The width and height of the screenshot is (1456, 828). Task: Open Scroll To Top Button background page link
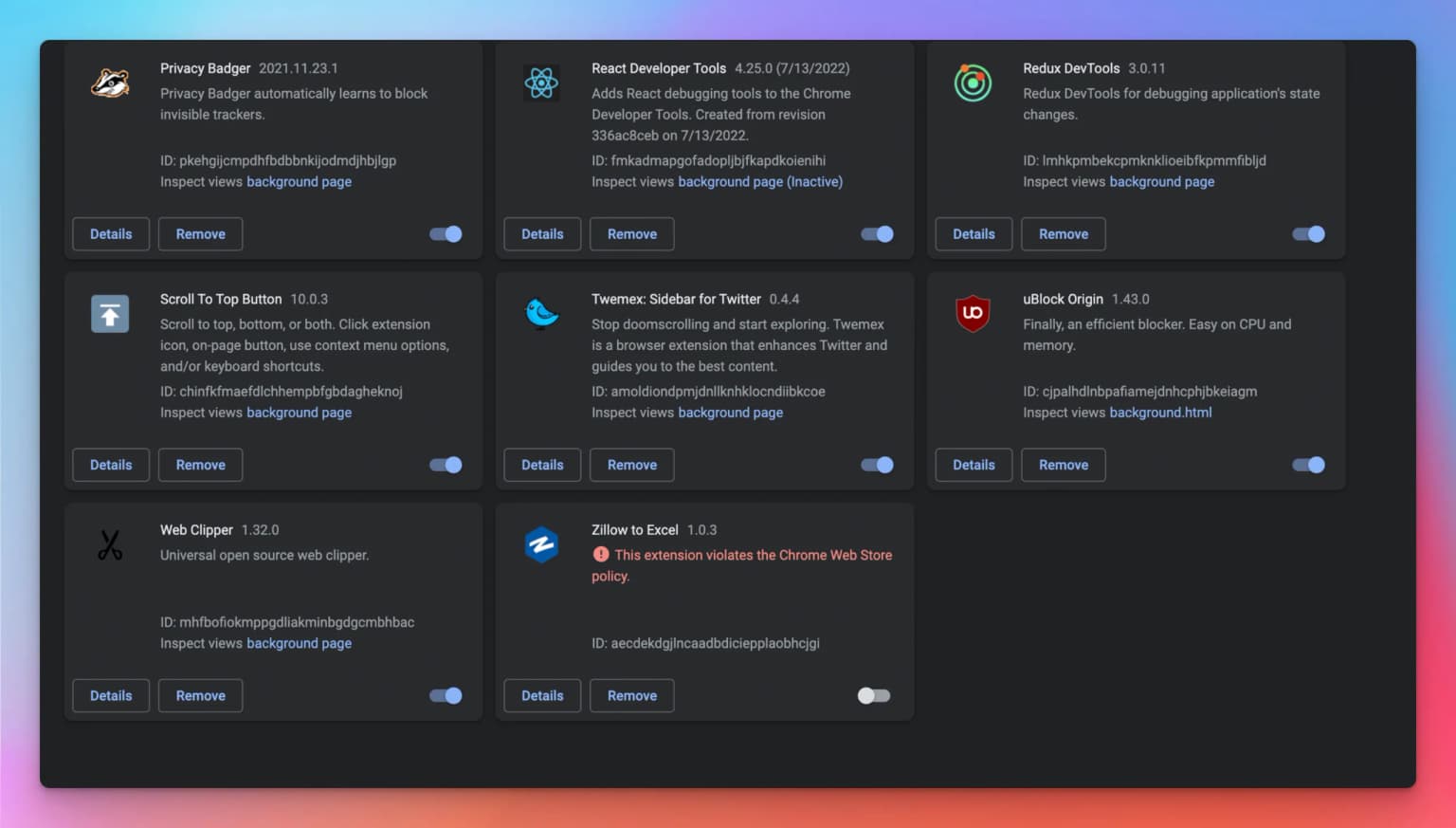point(299,413)
